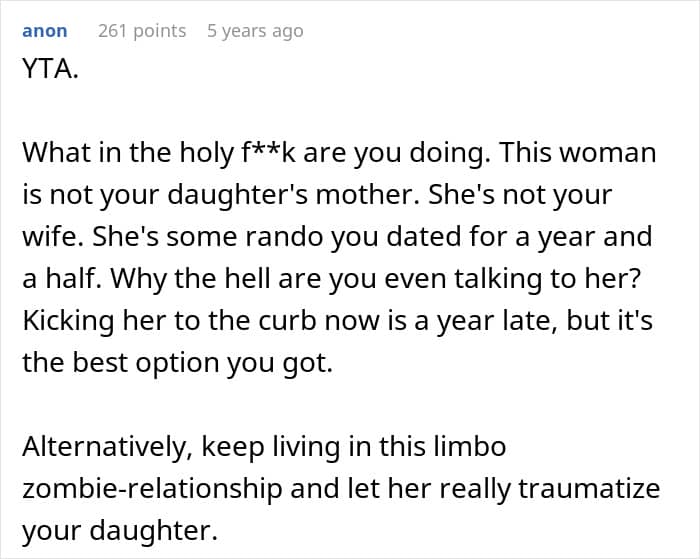Image resolution: width=700 pixels, height=559 pixels.
Task: Click the phrase "This woman"
Action: (x=577, y=153)
